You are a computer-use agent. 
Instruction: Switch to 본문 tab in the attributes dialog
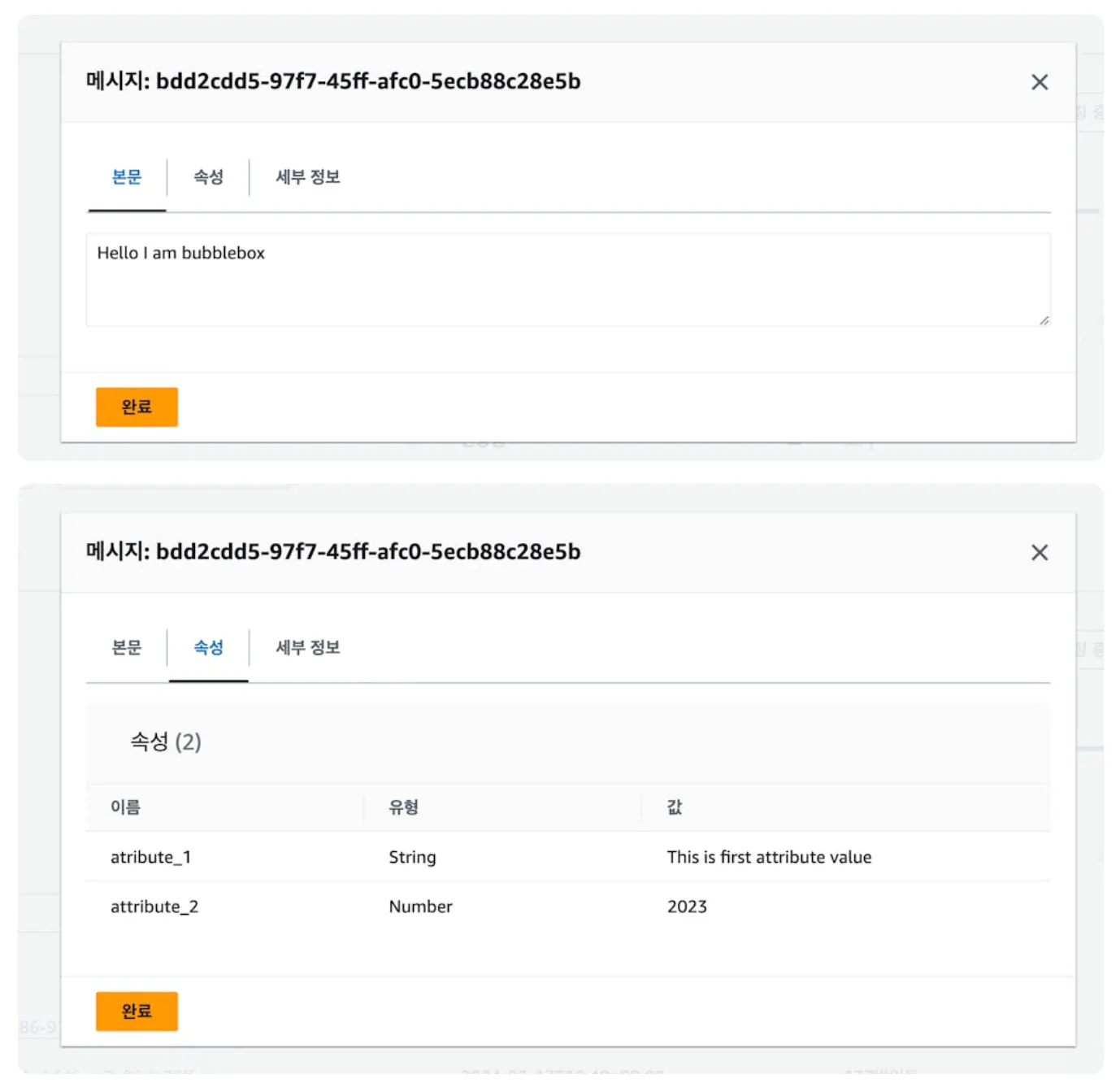127,648
